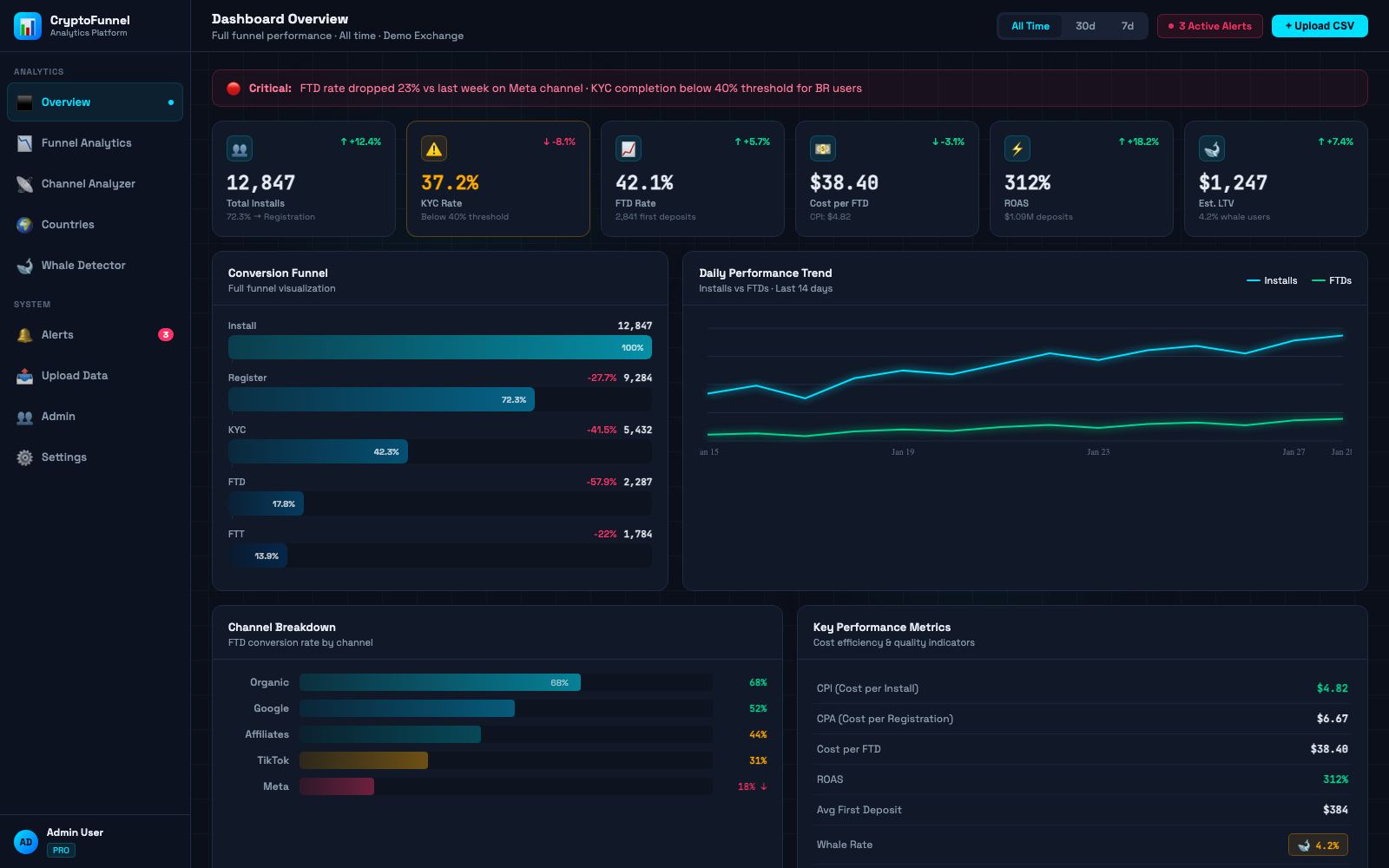This screenshot has width=1389, height=868.
Task: Click the whale icon on Est. LTV card
Action: [1212, 148]
